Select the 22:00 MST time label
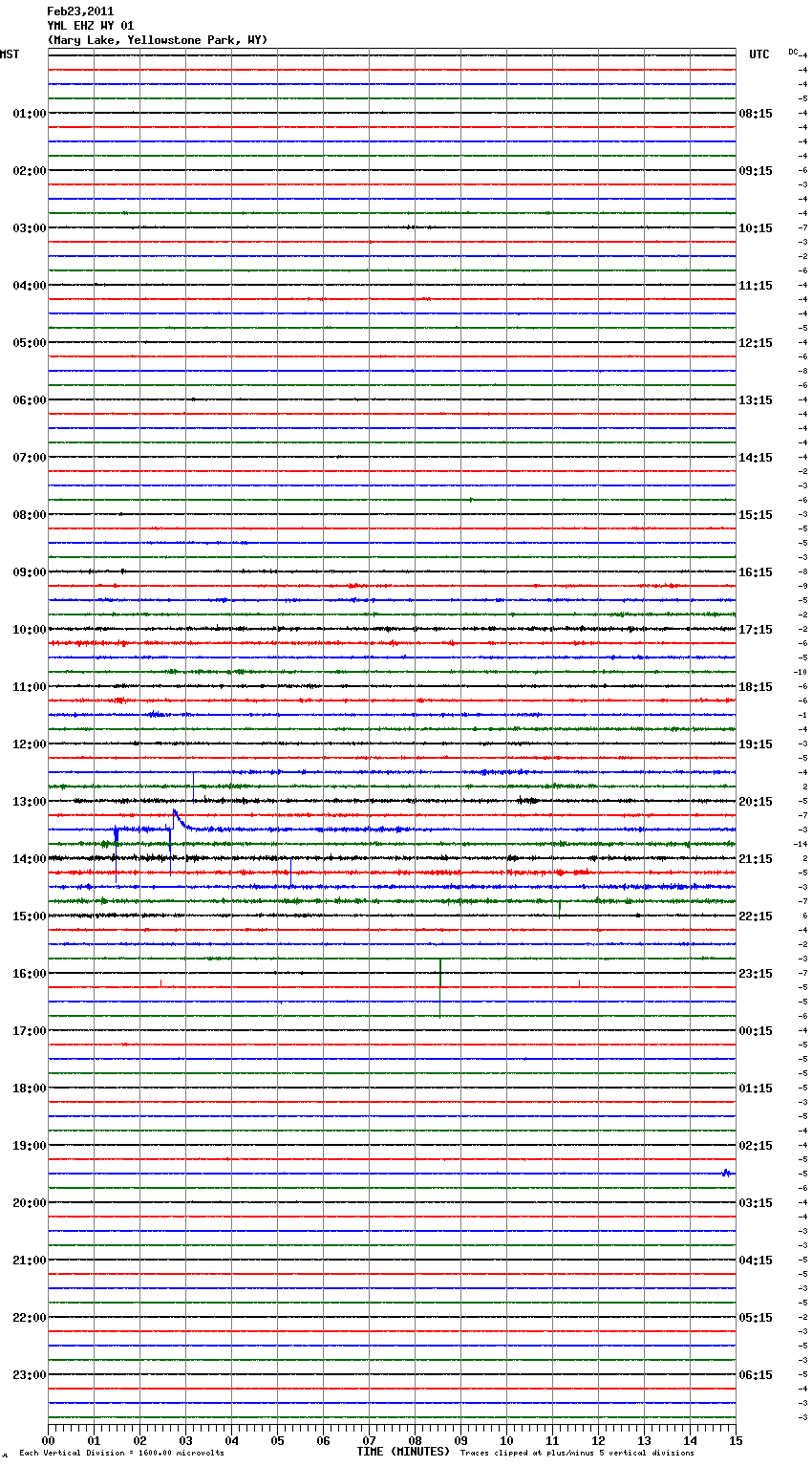The width and height of the screenshot is (812, 1466). [30, 1318]
